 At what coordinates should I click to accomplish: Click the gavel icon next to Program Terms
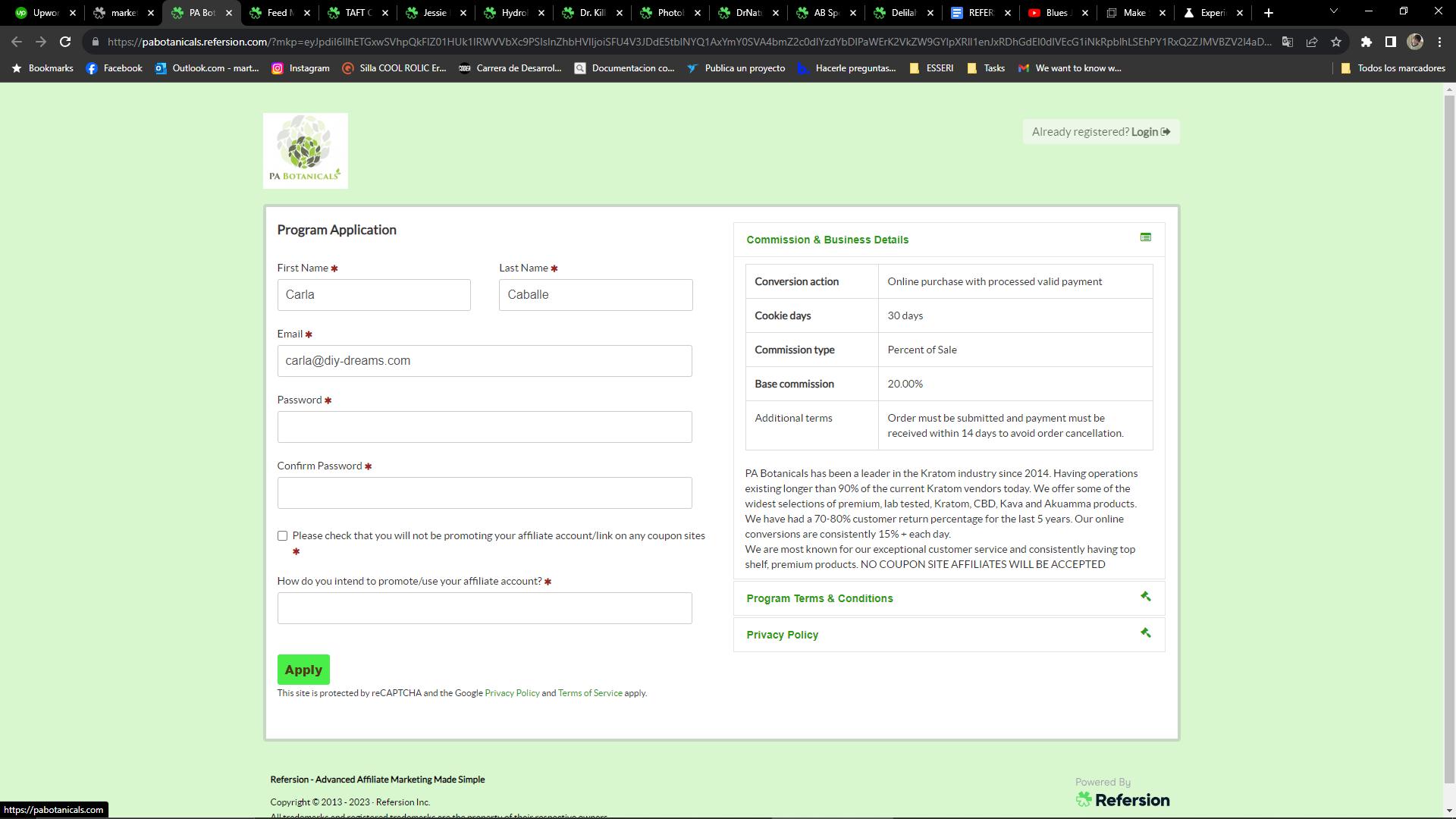click(x=1146, y=596)
